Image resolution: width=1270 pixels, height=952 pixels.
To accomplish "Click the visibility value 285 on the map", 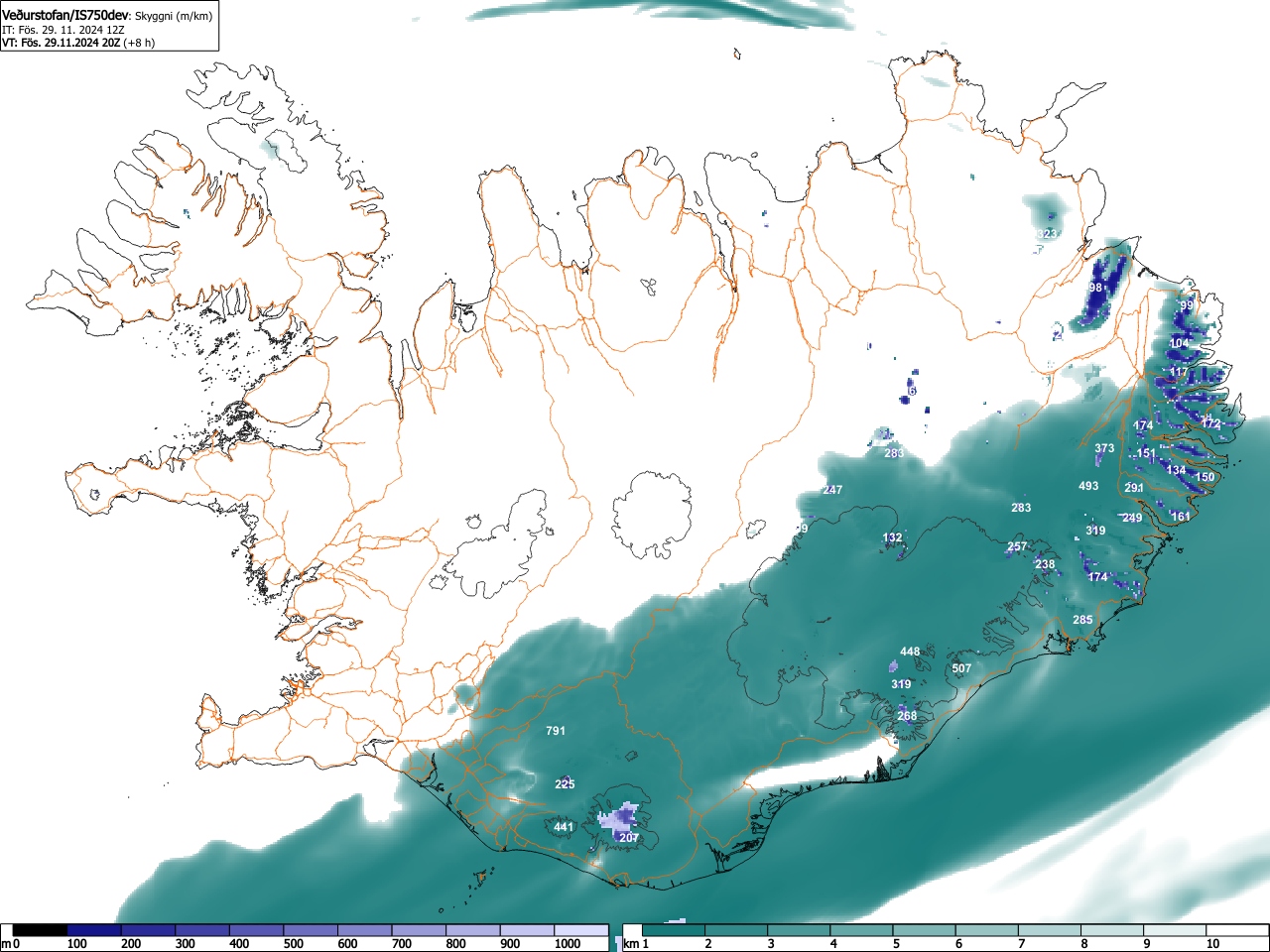I will pyautogui.click(x=1082, y=620).
